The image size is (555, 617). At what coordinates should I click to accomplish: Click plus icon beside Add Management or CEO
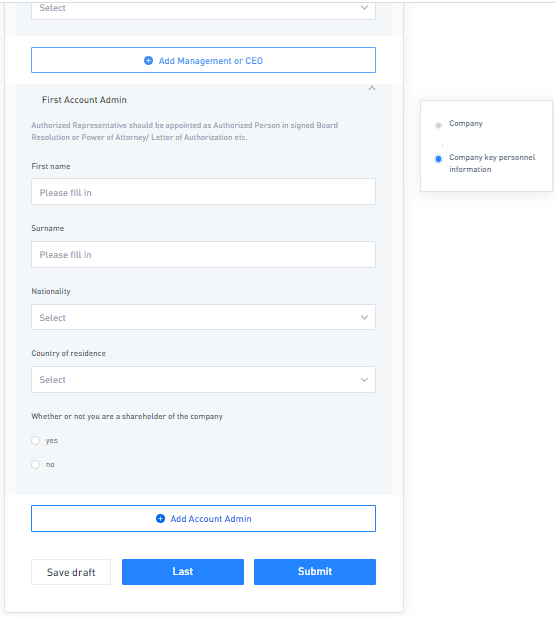148,61
